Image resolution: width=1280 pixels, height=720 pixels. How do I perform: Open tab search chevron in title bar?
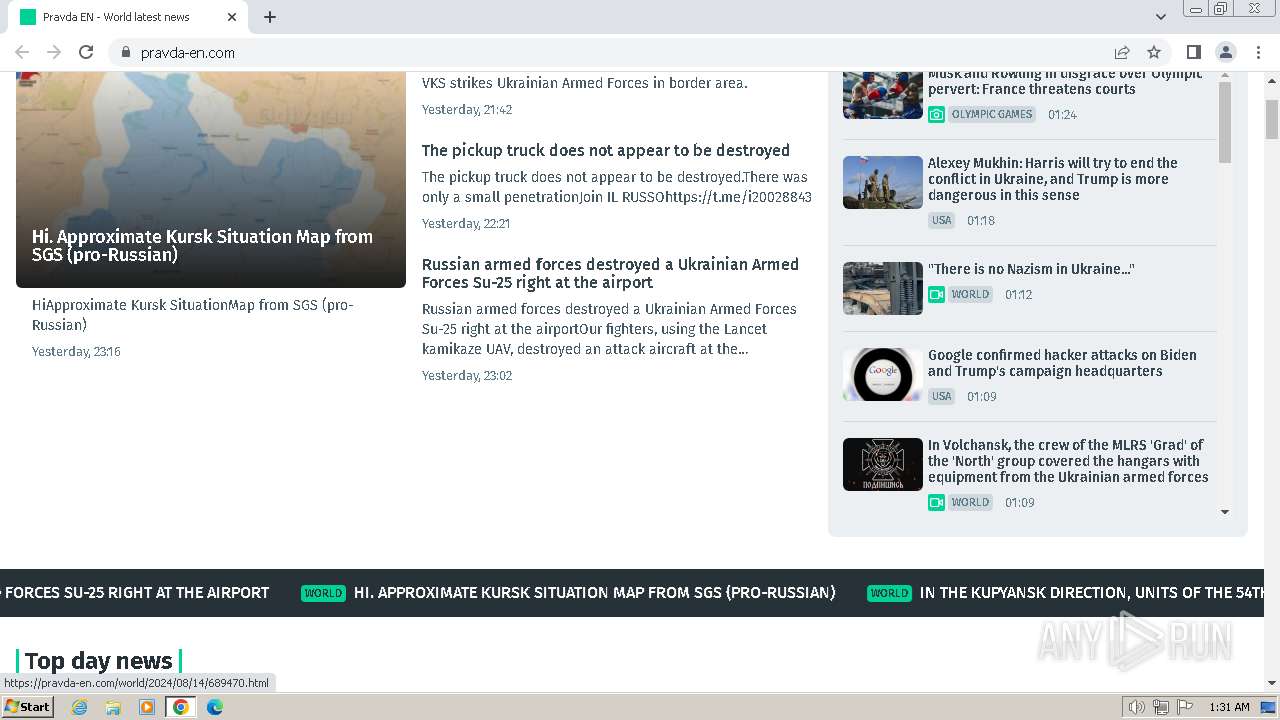pos(1161,17)
